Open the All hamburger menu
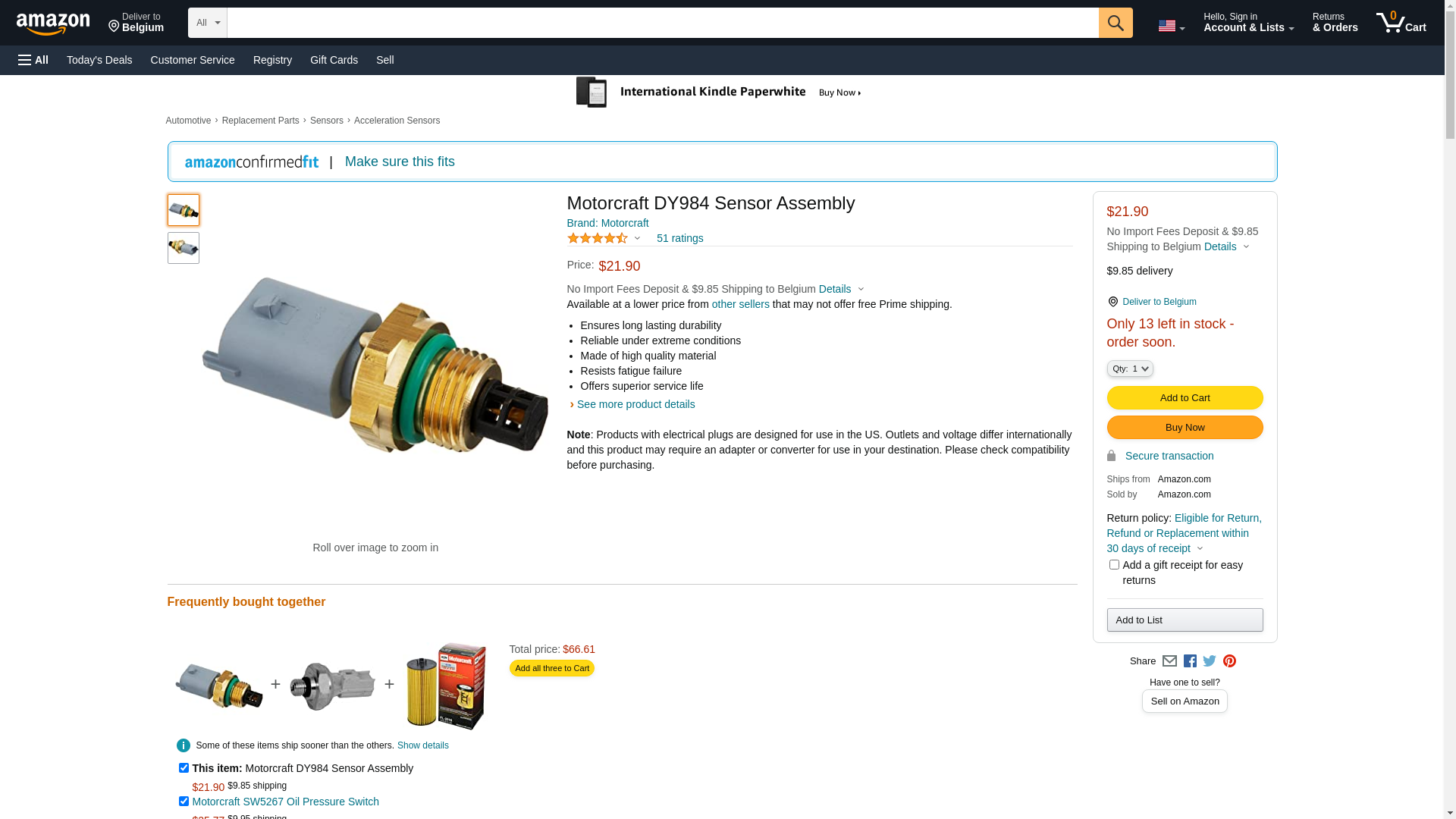 point(33,60)
